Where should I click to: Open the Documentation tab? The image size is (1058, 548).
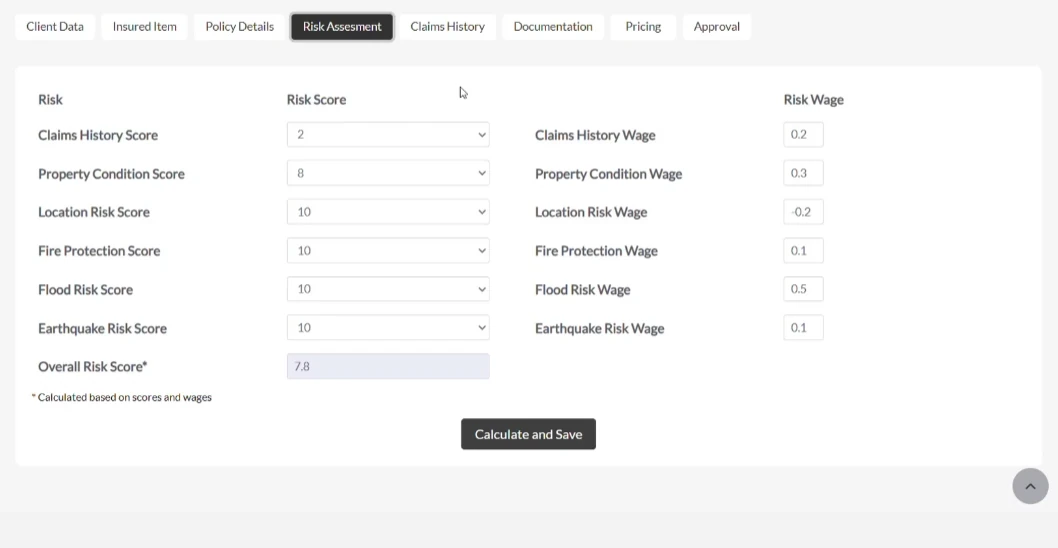pos(553,27)
